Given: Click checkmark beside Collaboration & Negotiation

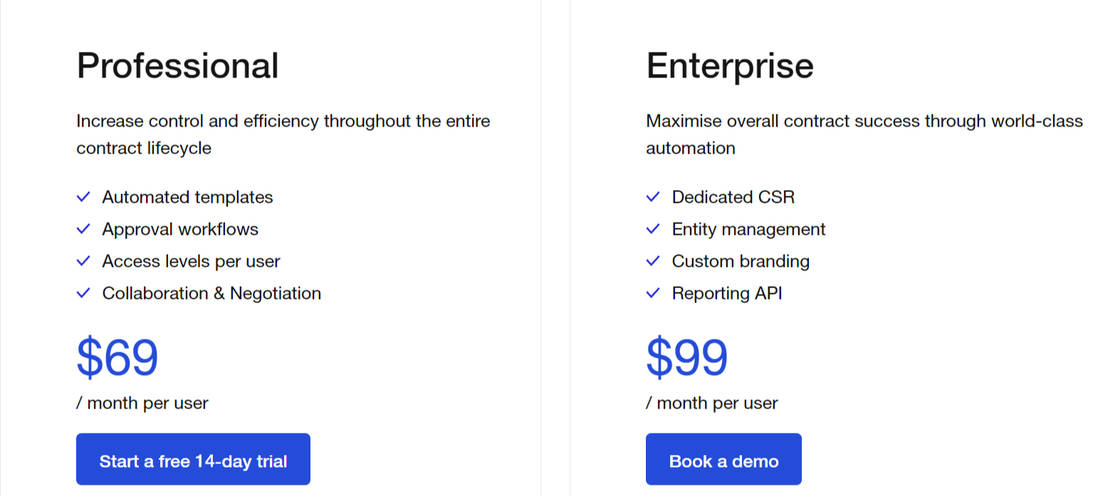Looking at the screenshot, I should point(83,293).
